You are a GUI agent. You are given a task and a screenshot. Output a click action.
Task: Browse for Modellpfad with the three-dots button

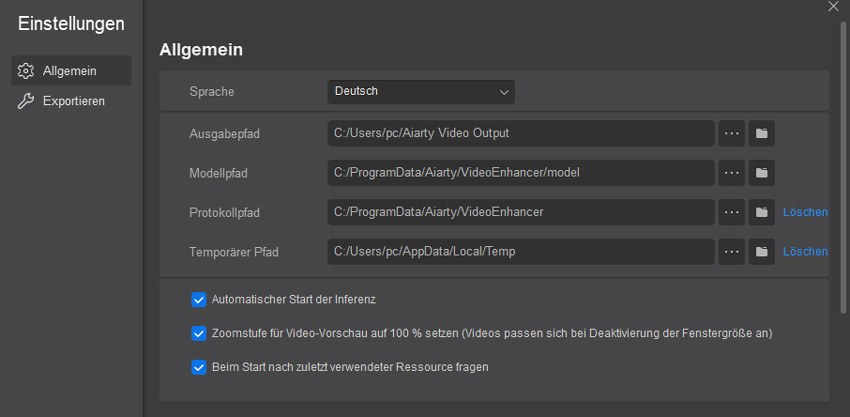click(732, 173)
